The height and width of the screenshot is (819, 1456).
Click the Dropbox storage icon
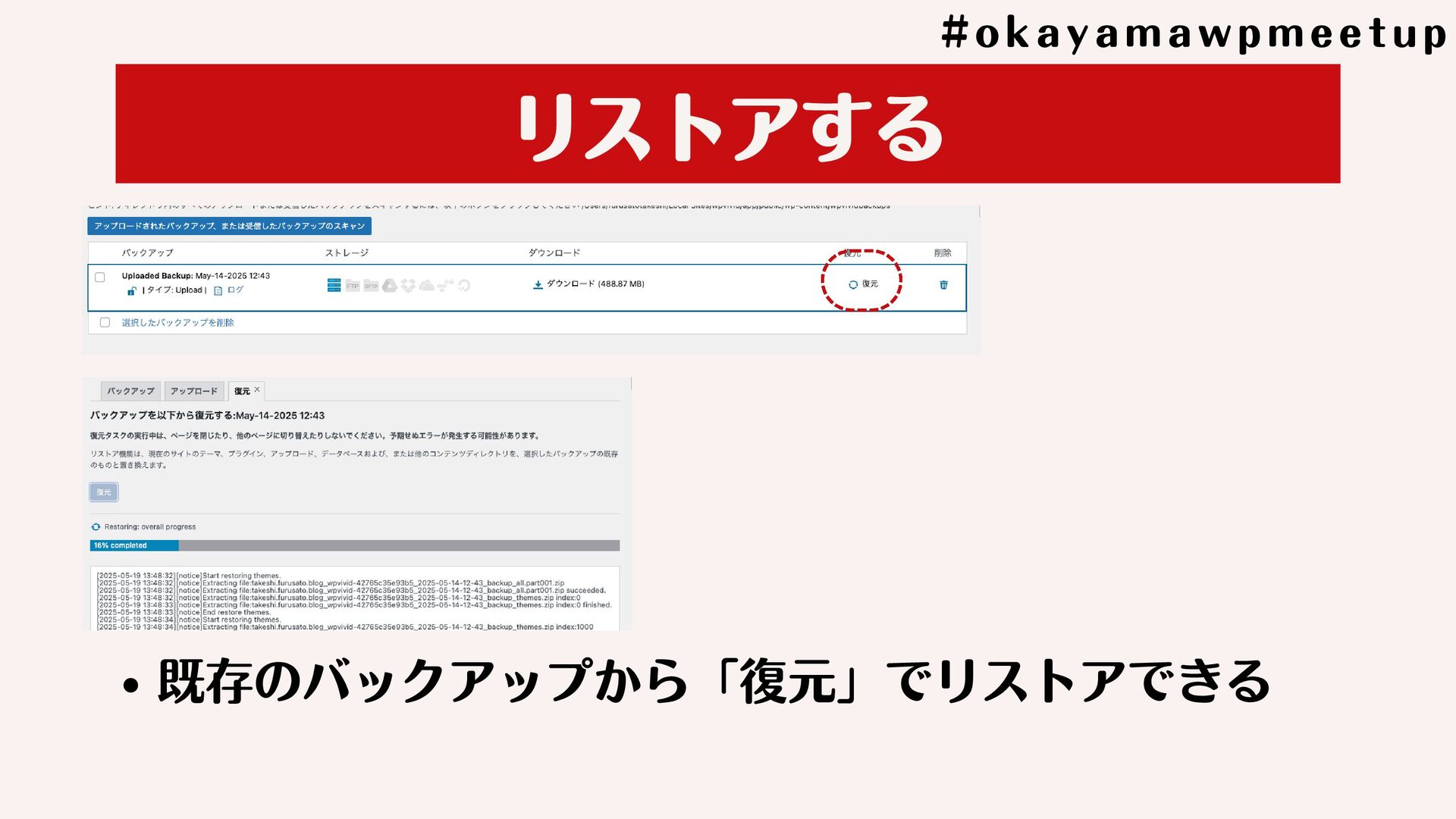pos(408,285)
